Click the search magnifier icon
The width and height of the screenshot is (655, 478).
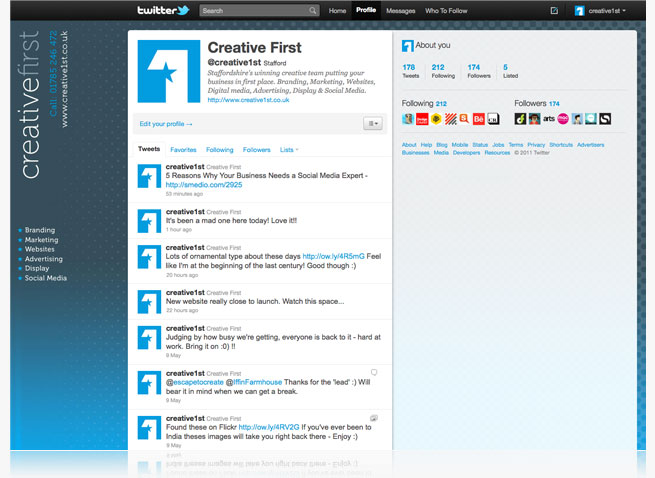tap(312, 10)
